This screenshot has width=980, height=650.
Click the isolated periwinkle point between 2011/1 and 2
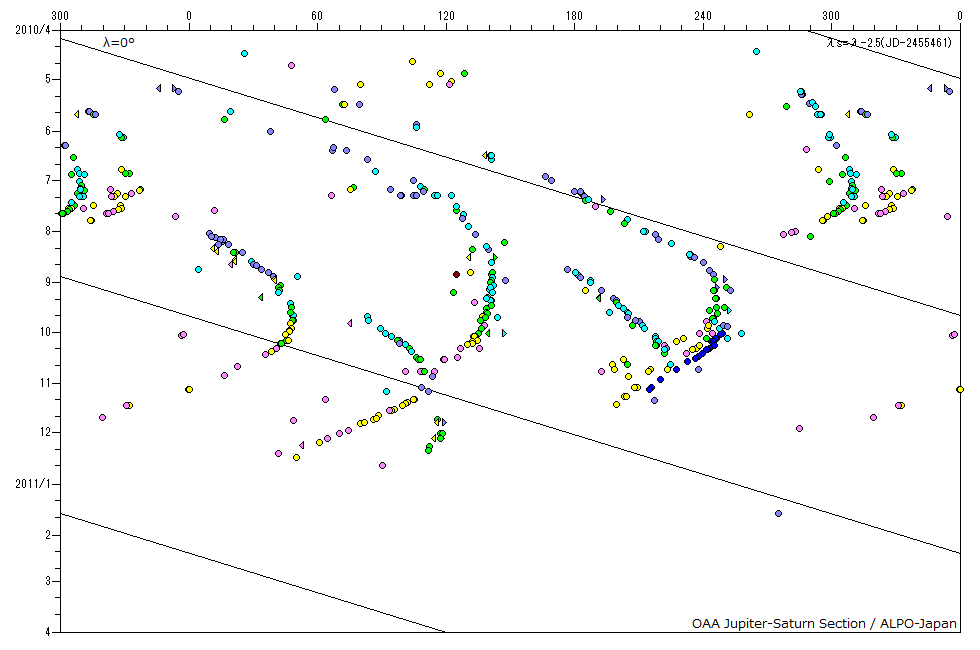point(778,514)
